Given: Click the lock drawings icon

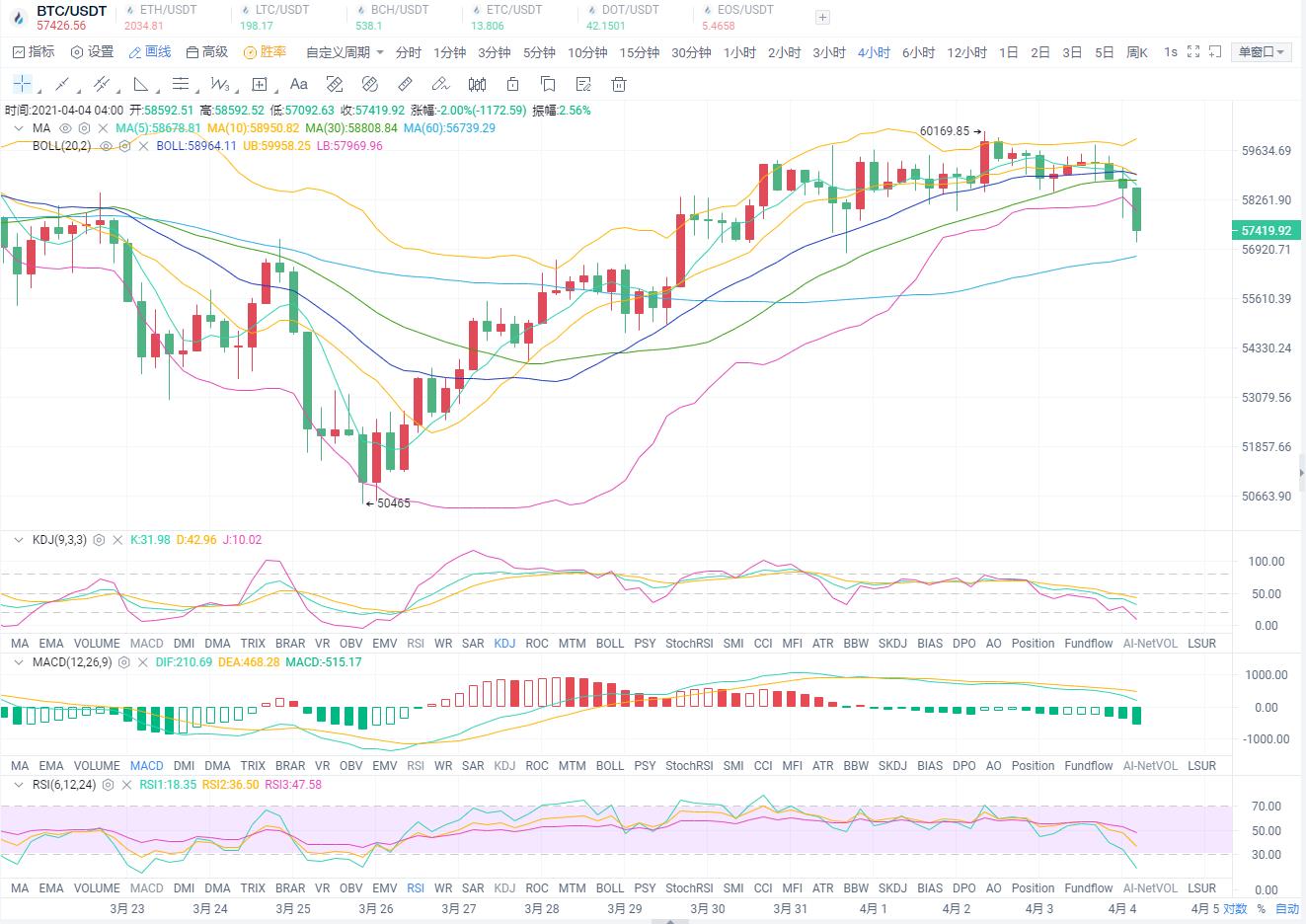Looking at the screenshot, I should pyautogui.click(x=512, y=84).
